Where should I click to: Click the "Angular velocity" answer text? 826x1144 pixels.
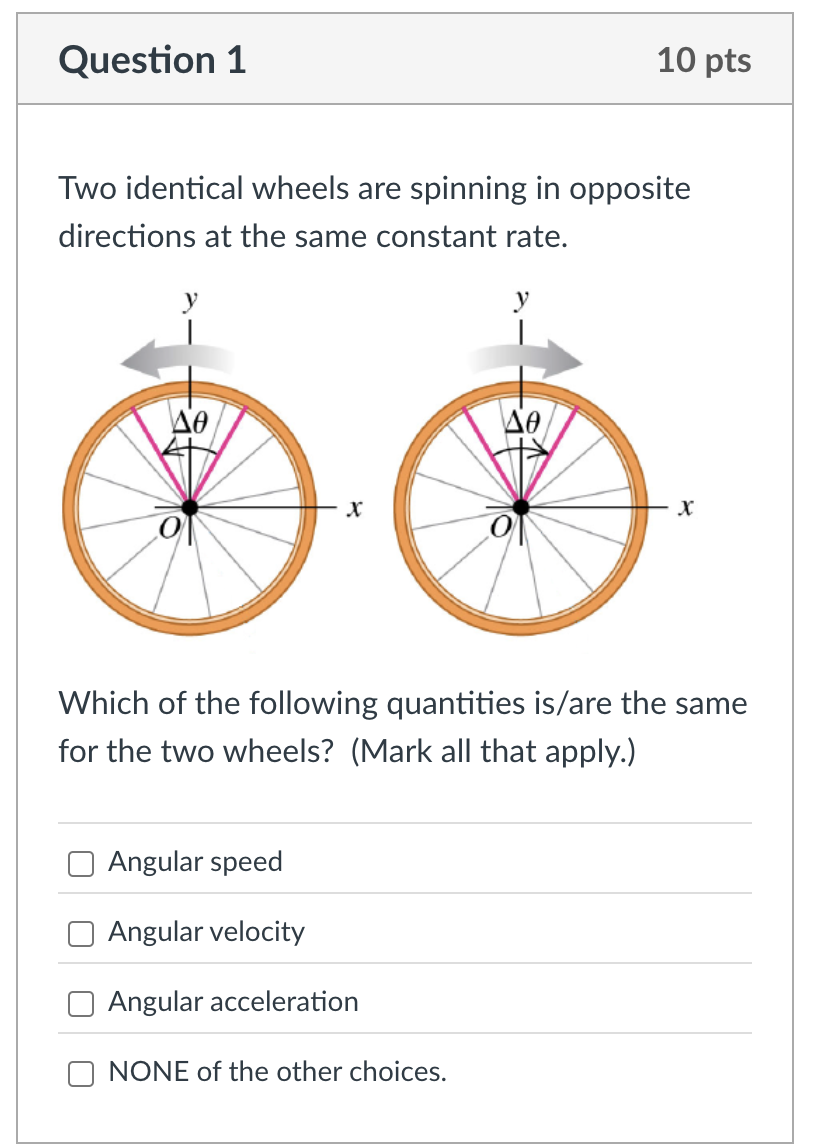pyautogui.click(x=206, y=932)
